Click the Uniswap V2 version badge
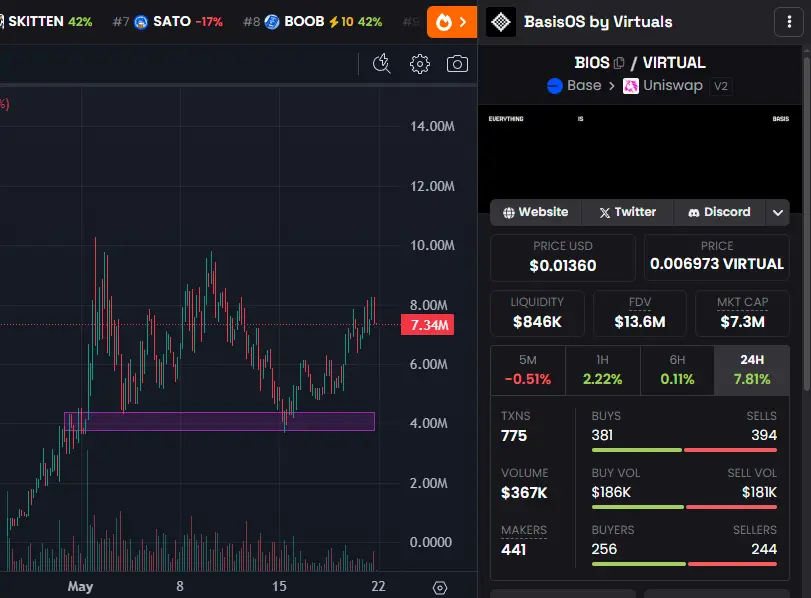This screenshot has height=598, width=811. click(x=720, y=86)
